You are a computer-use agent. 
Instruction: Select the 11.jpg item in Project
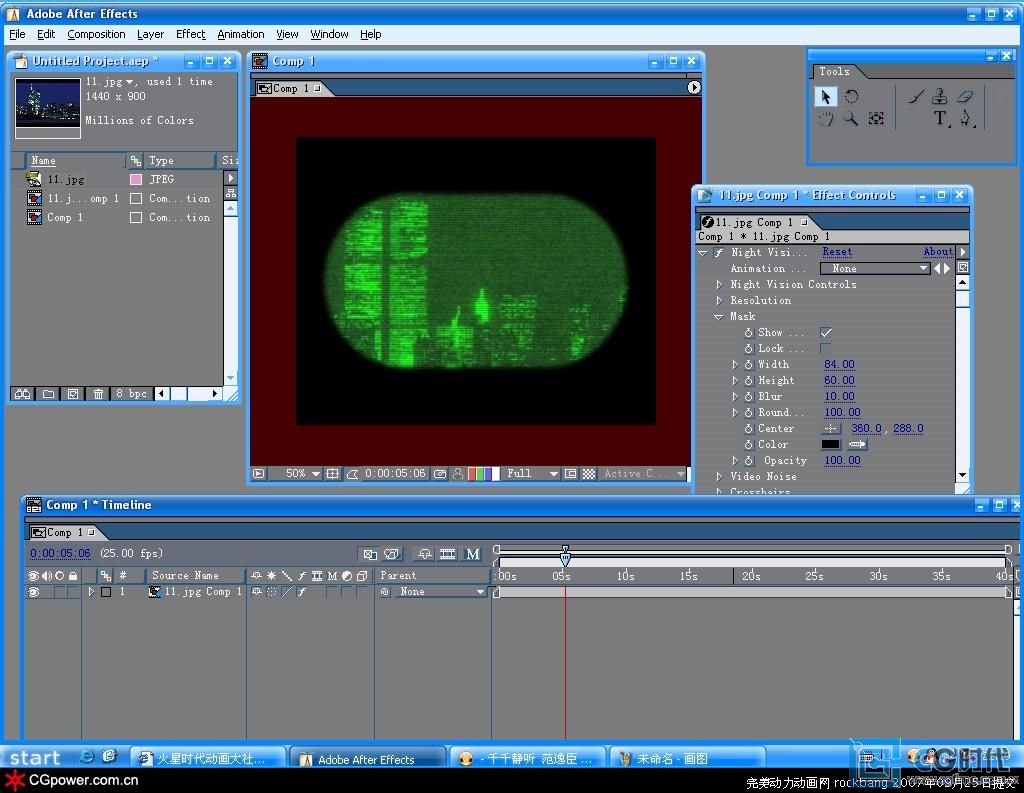[x=66, y=180]
